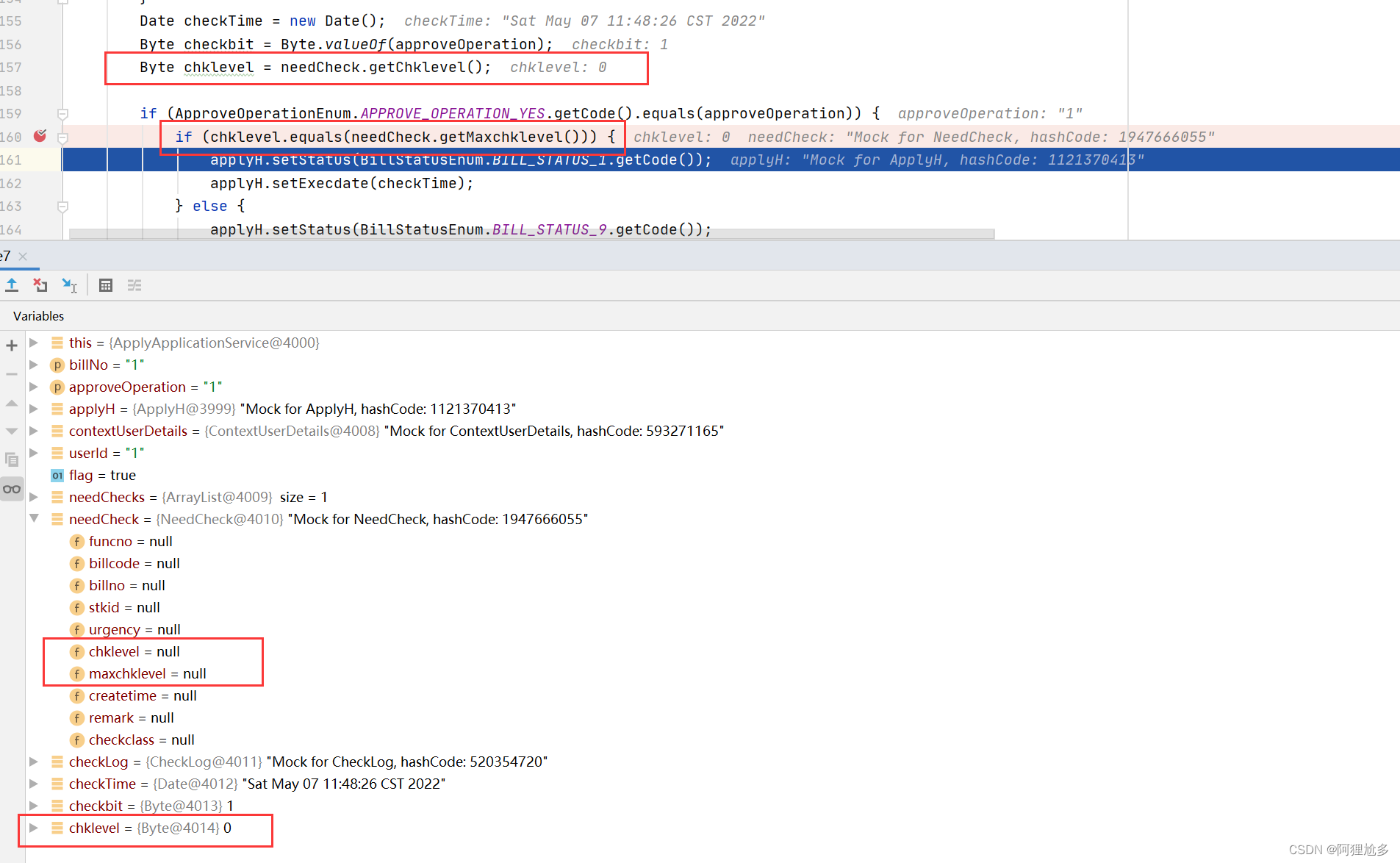Expand the contextUserDetails variable node
The width and height of the screenshot is (1400, 863).
tap(34, 431)
